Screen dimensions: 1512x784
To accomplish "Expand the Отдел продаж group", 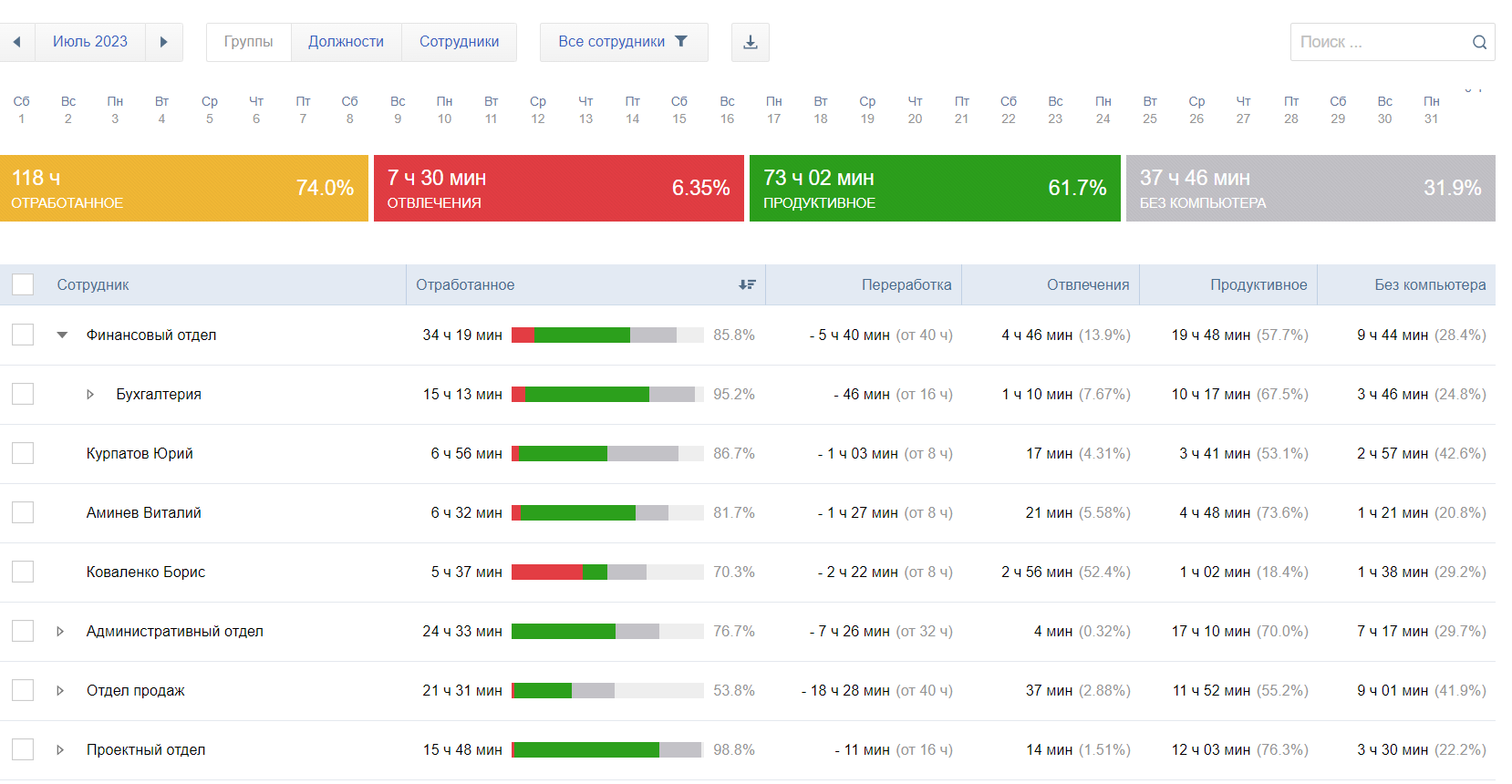I will (x=60, y=690).
